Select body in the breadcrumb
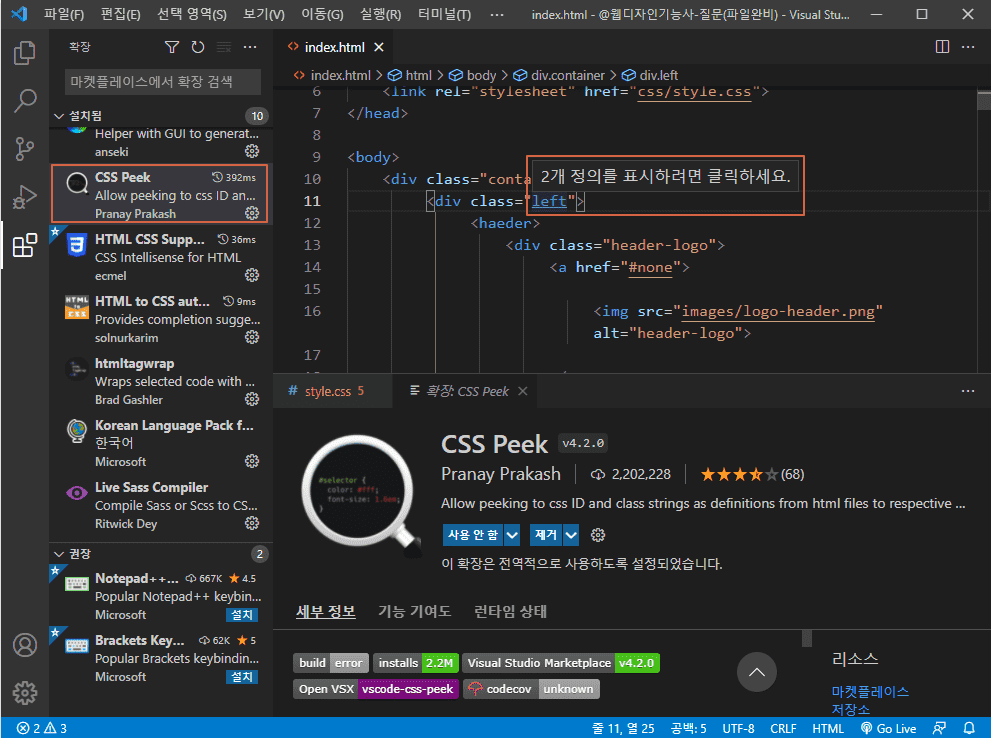The width and height of the screenshot is (991, 738). click(473, 75)
